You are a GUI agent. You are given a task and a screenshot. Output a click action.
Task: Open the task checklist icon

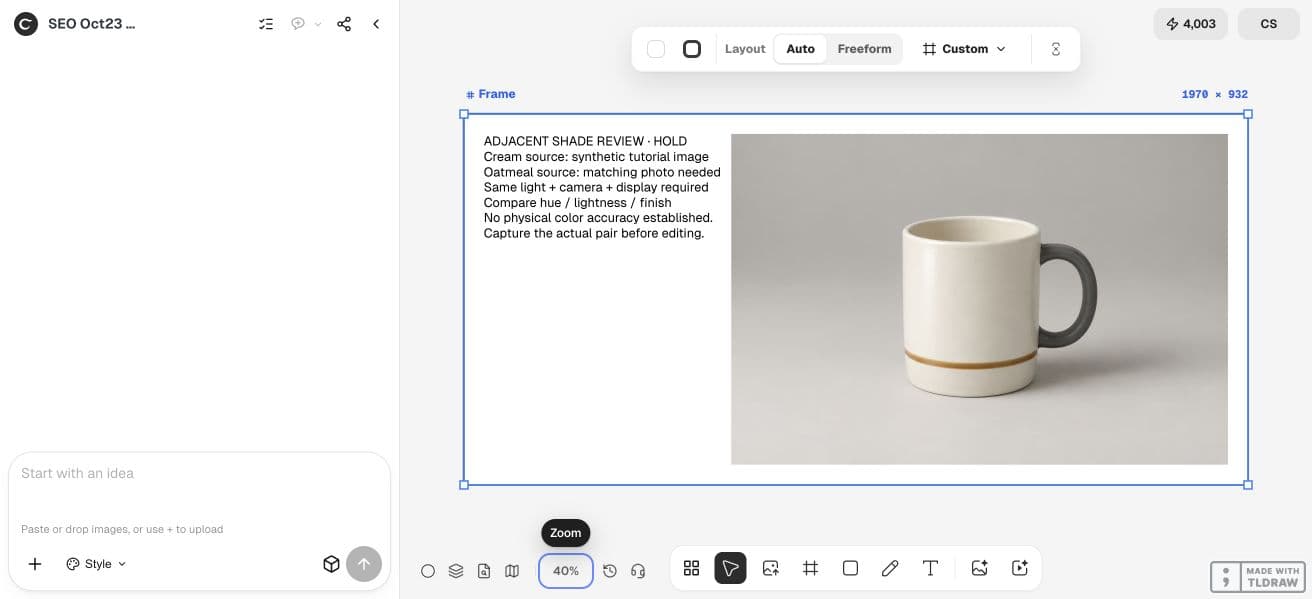[266, 24]
